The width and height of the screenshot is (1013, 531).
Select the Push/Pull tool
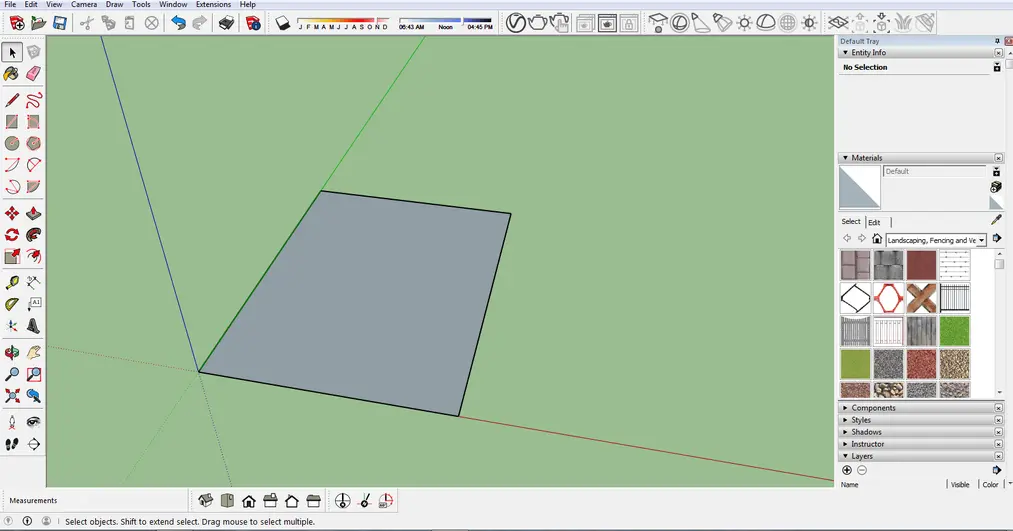pyautogui.click(x=34, y=213)
